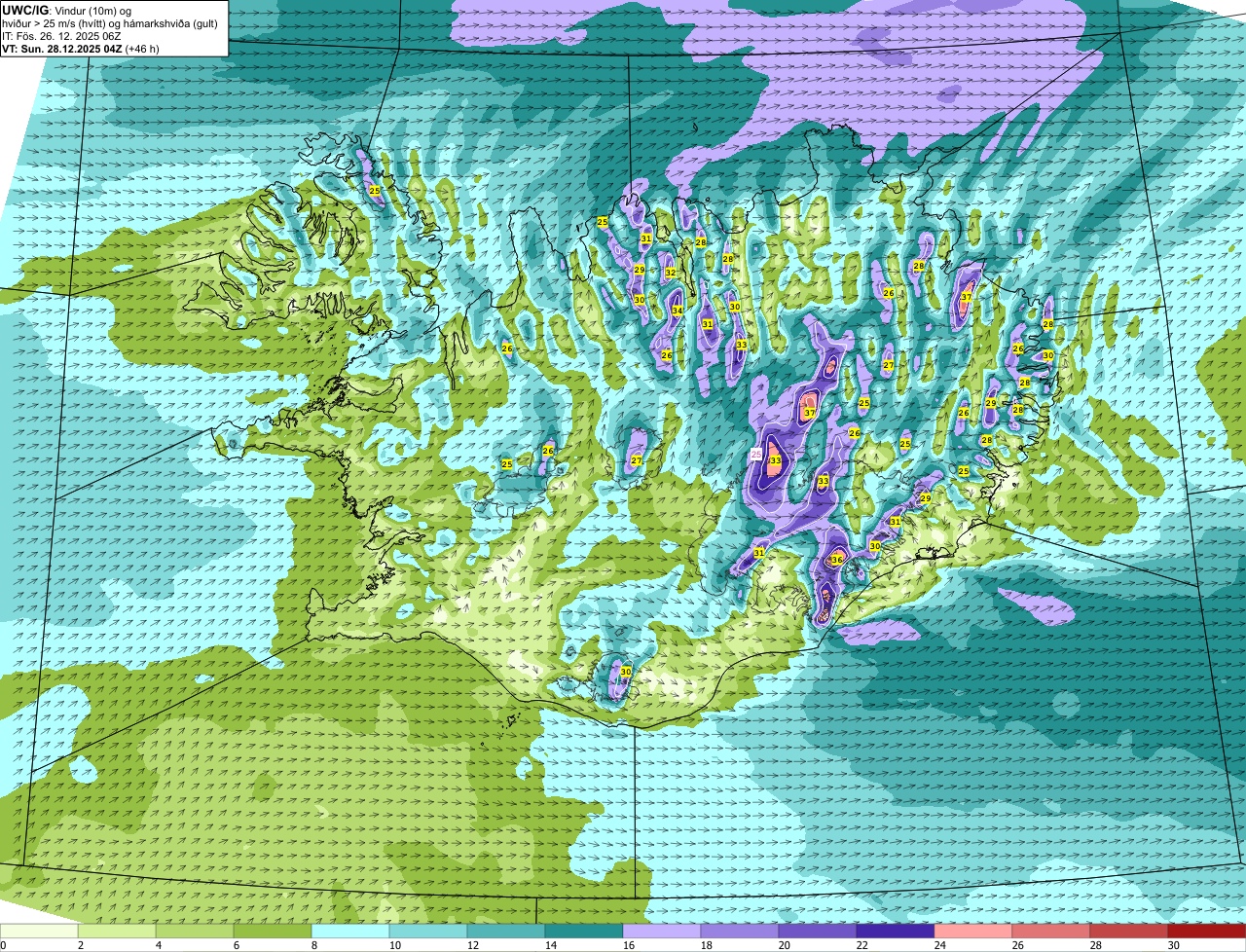Screen dimensions: 1246x952
Task: Click the legend scale tick label '20'
Action: tap(785, 945)
